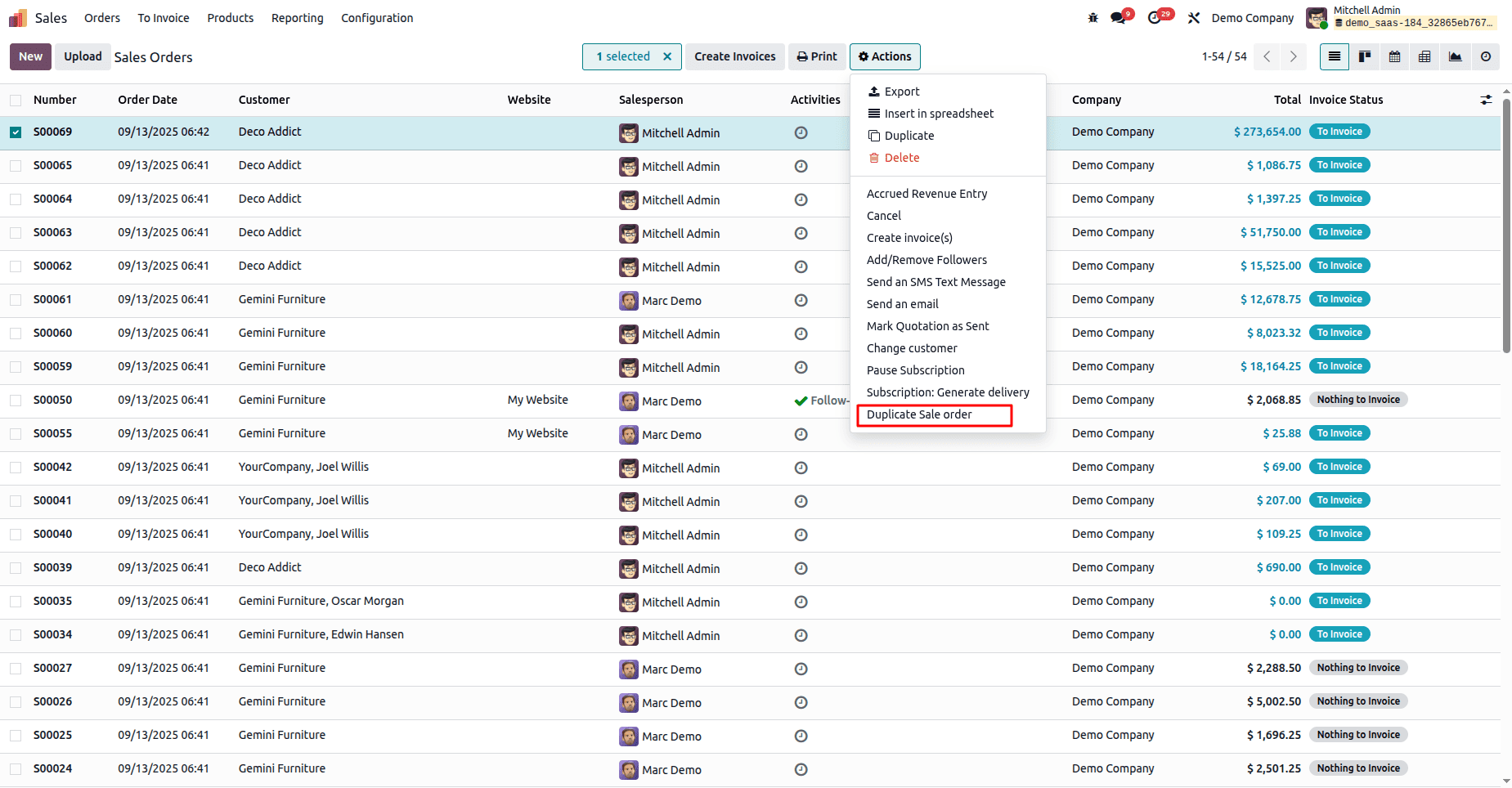The height and width of the screenshot is (788, 1512).
Task: Open the Calendar view
Action: pyautogui.click(x=1395, y=56)
